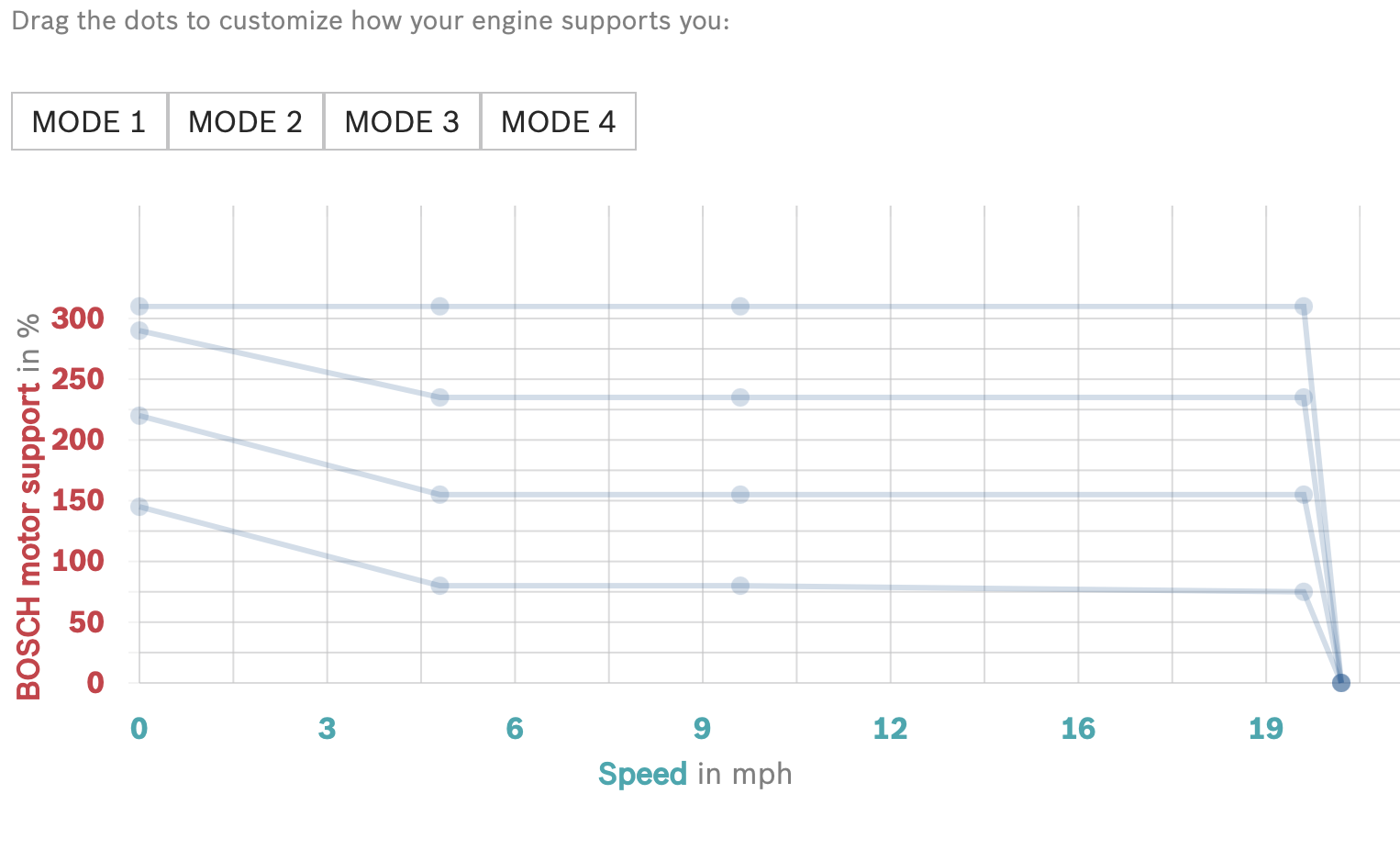This screenshot has width=1400, height=861.
Task: Select the 80% dot near 5 mph
Action: coord(439,586)
